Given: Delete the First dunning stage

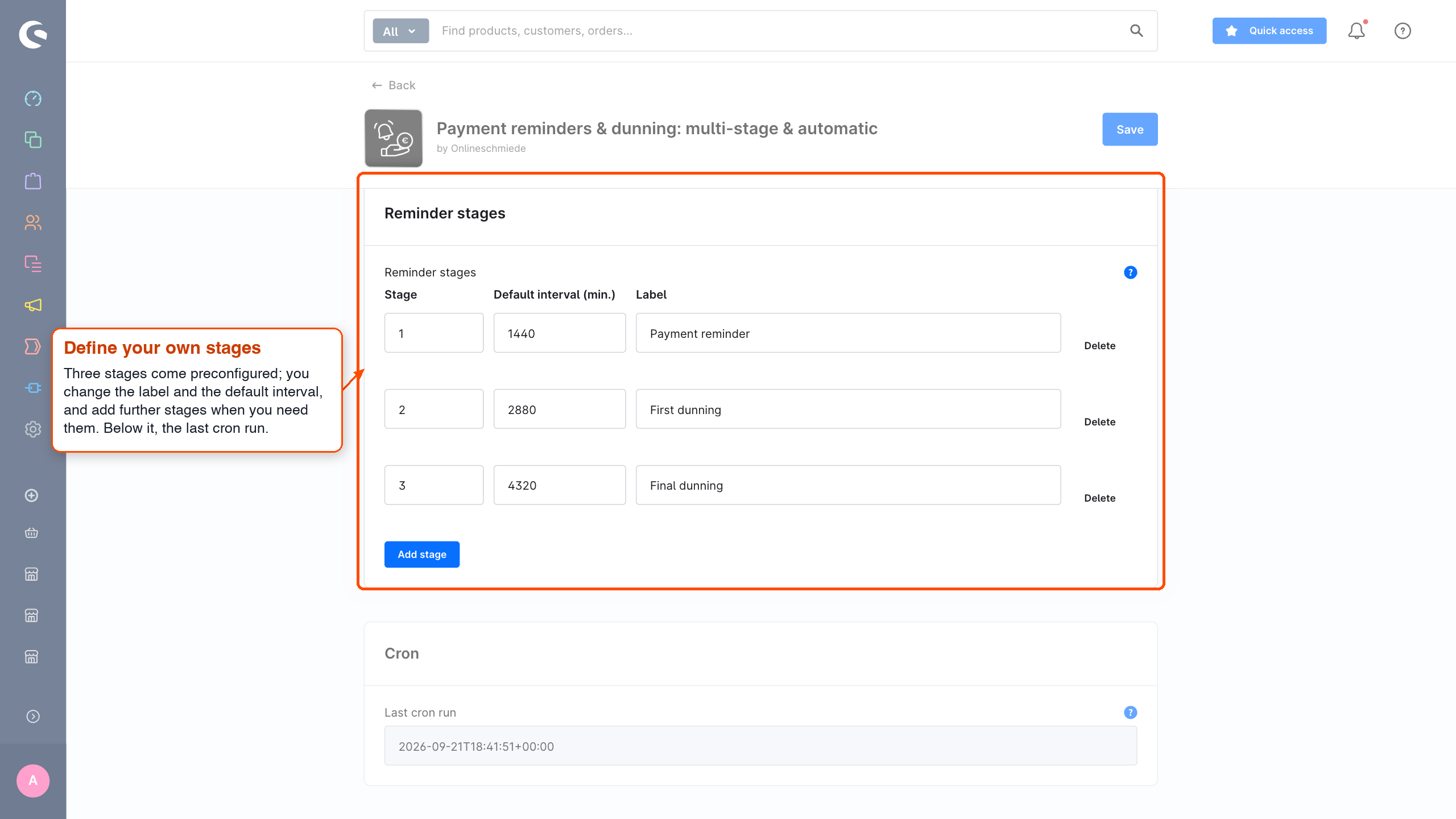Looking at the screenshot, I should pyautogui.click(x=1100, y=422).
